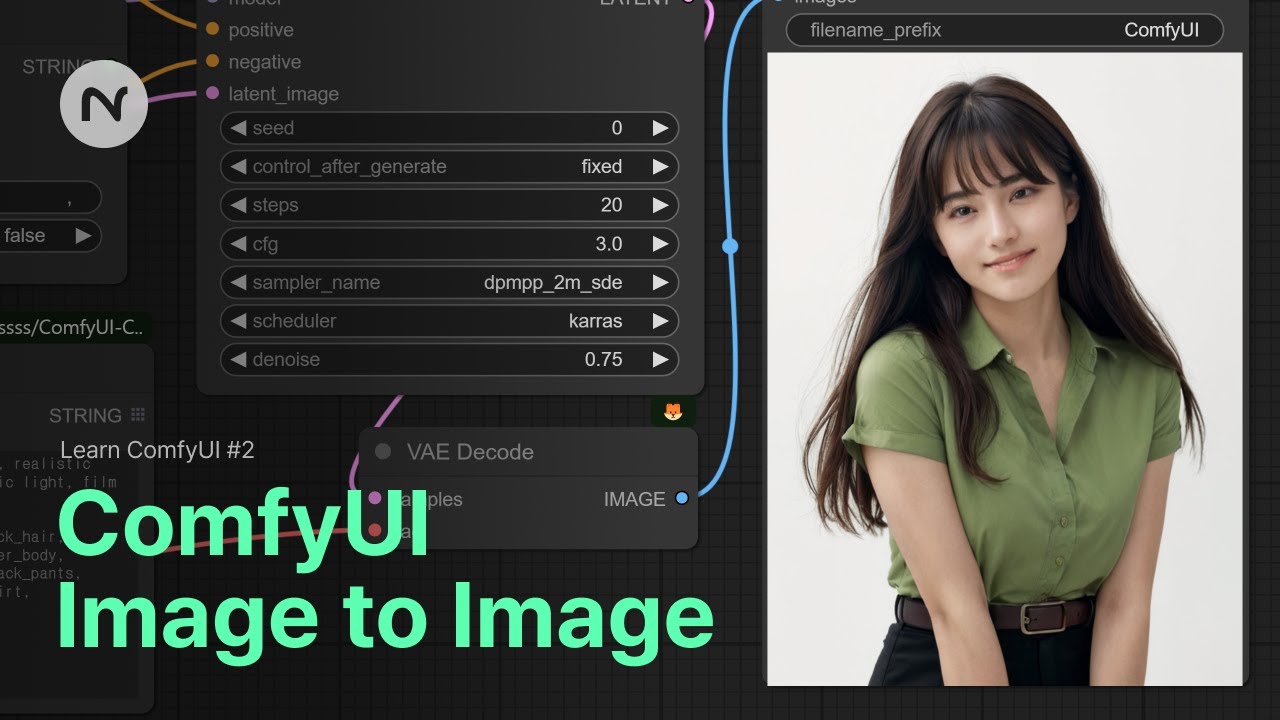The width and height of the screenshot is (1280, 720).
Task: Click the fox badge above VAE Decode
Action: [x=673, y=411]
